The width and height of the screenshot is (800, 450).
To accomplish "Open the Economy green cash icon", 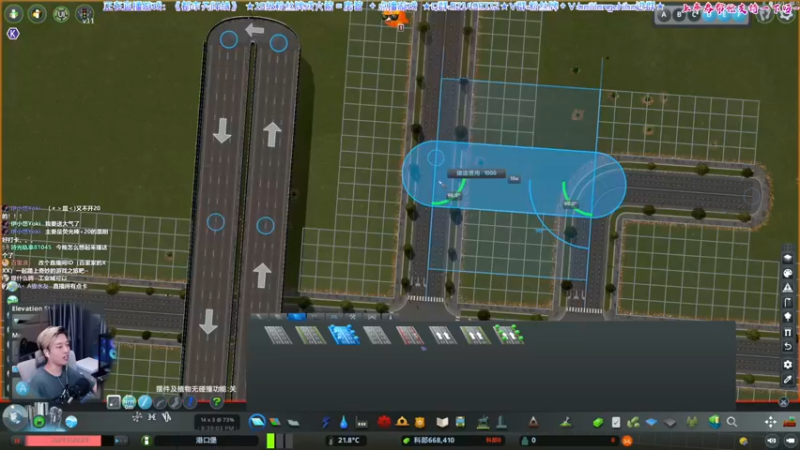I will click(598, 422).
